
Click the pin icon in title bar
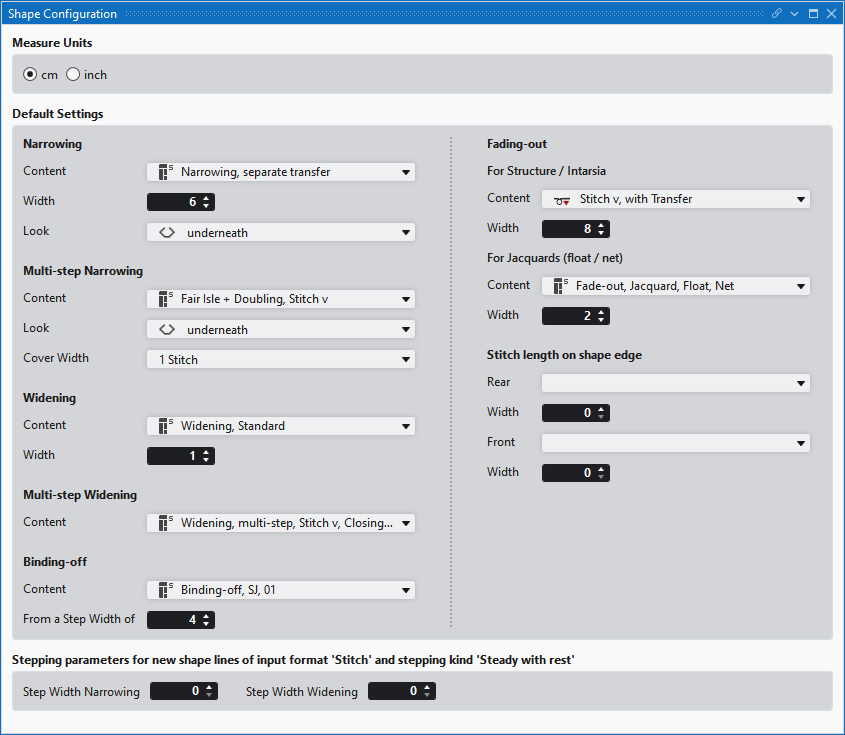pyautogui.click(x=776, y=14)
